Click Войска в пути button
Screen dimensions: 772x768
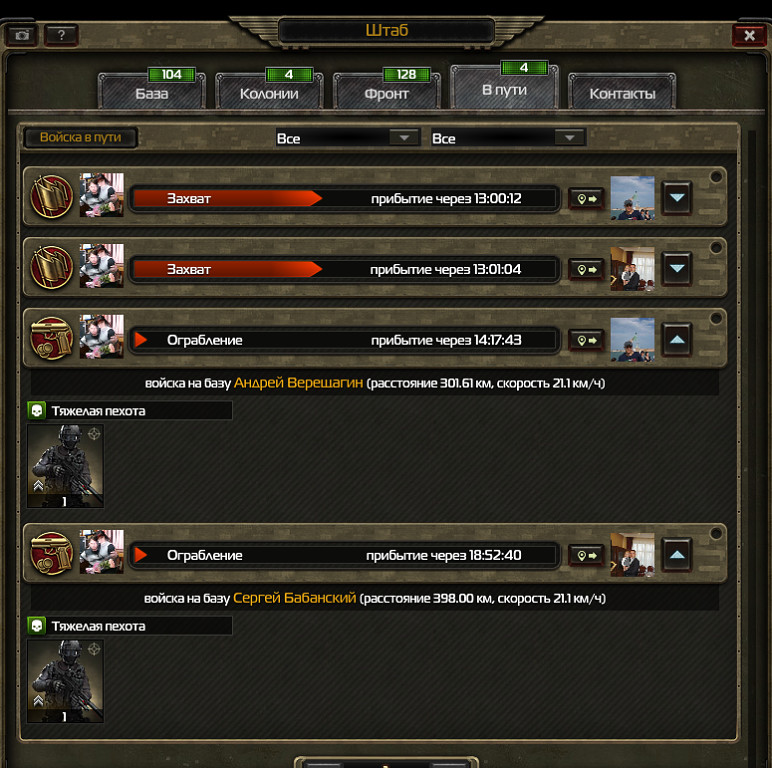click(80, 137)
